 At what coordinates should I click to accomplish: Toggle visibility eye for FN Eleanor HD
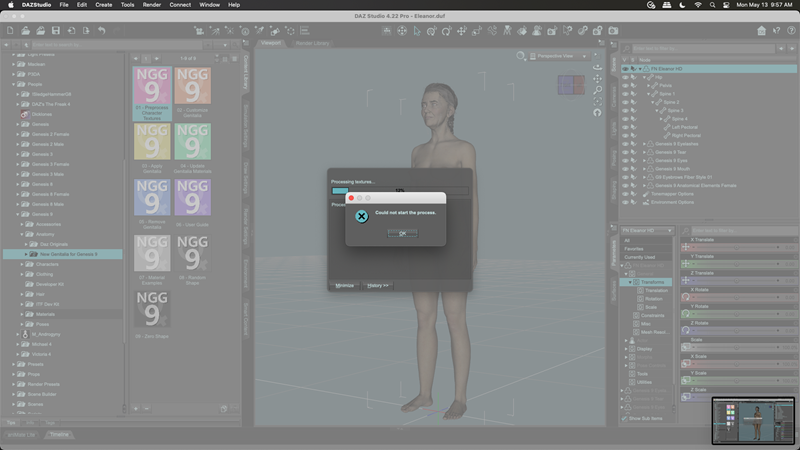tap(625, 69)
